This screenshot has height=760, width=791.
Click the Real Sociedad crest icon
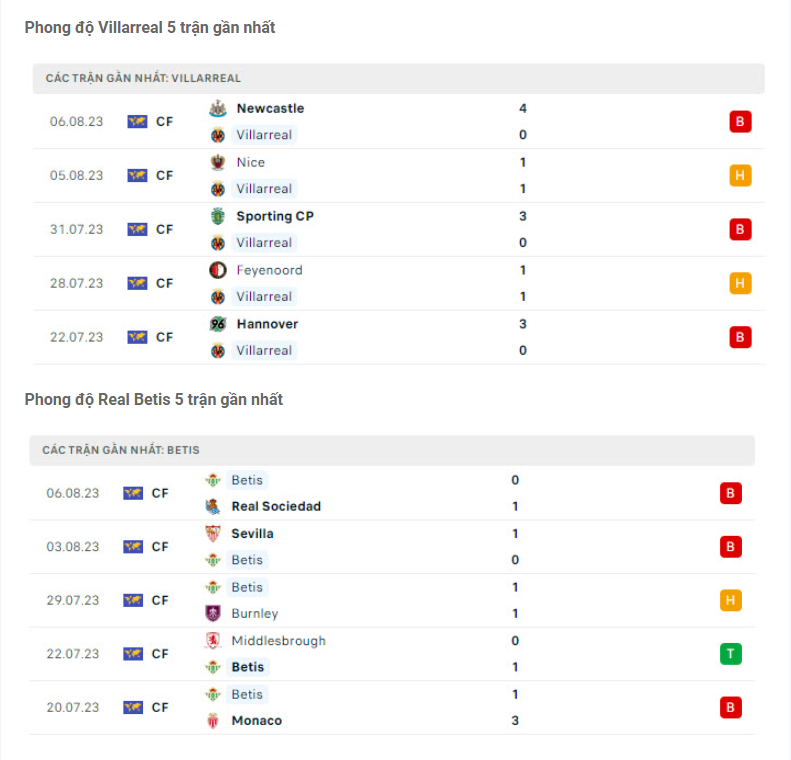click(x=212, y=507)
